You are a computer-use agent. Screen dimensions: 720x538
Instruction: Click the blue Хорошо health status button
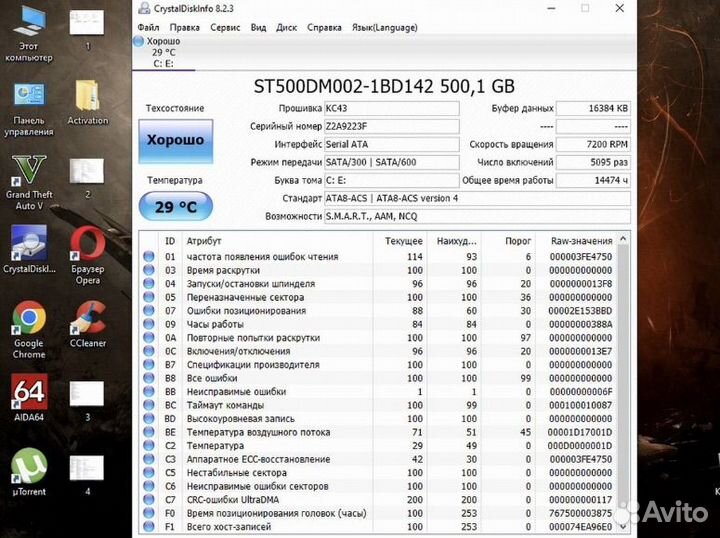tap(175, 140)
